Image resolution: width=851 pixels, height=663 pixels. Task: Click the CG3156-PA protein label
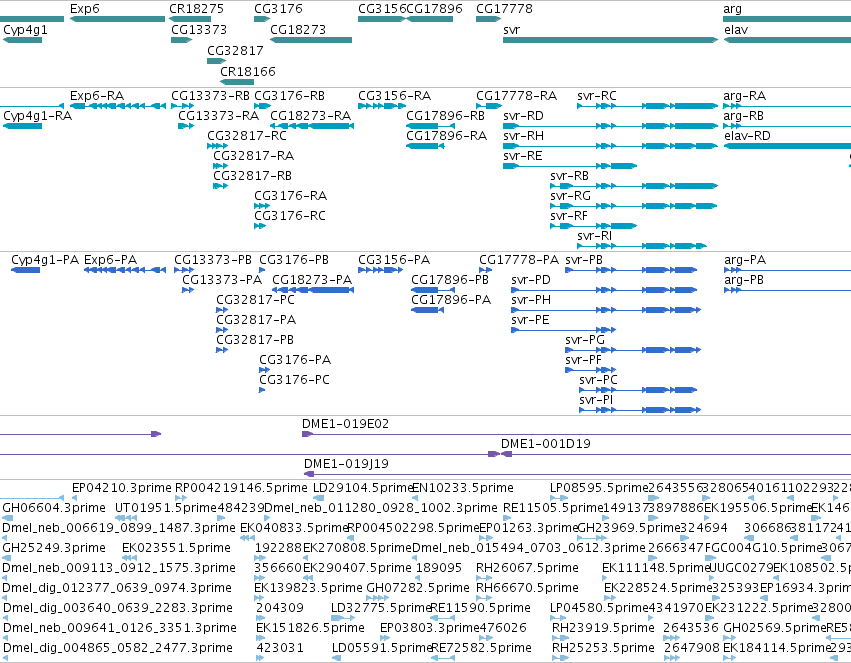click(x=394, y=260)
